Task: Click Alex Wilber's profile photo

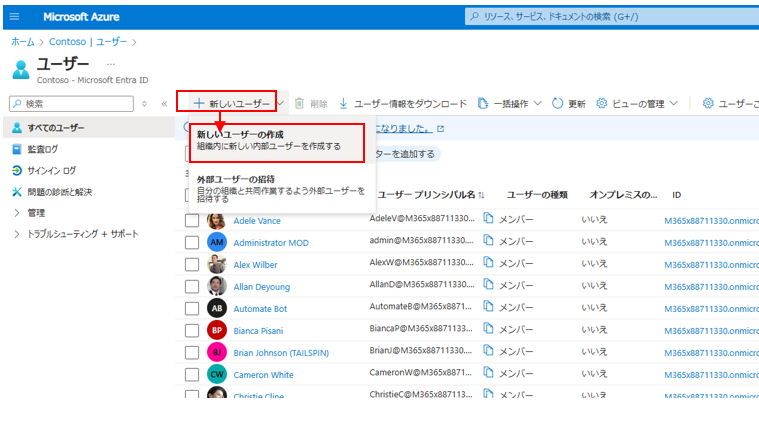Action: (x=217, y=264)
